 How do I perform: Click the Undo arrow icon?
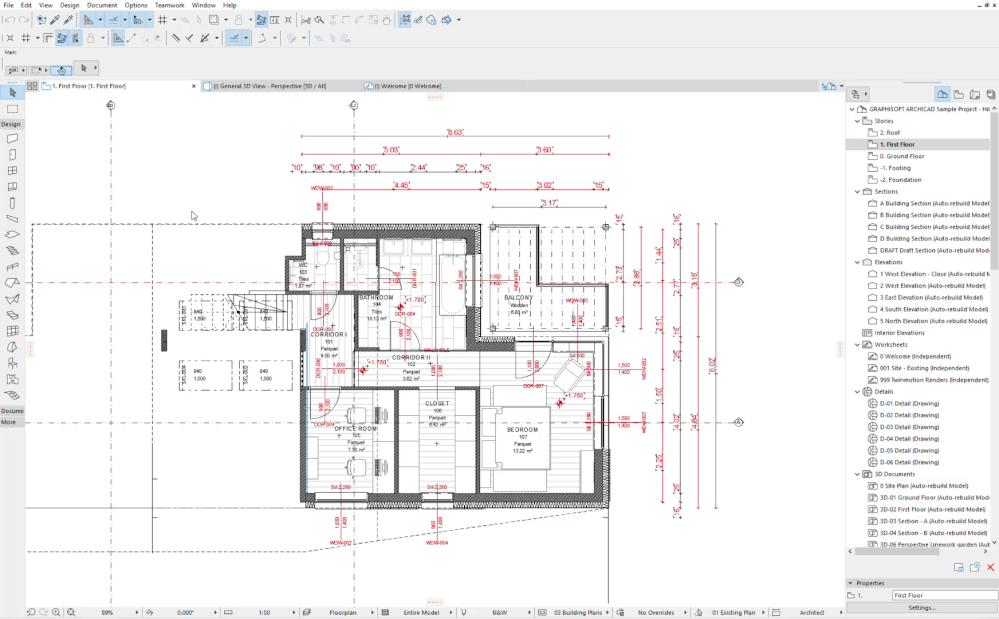click(x=9, y=20)
